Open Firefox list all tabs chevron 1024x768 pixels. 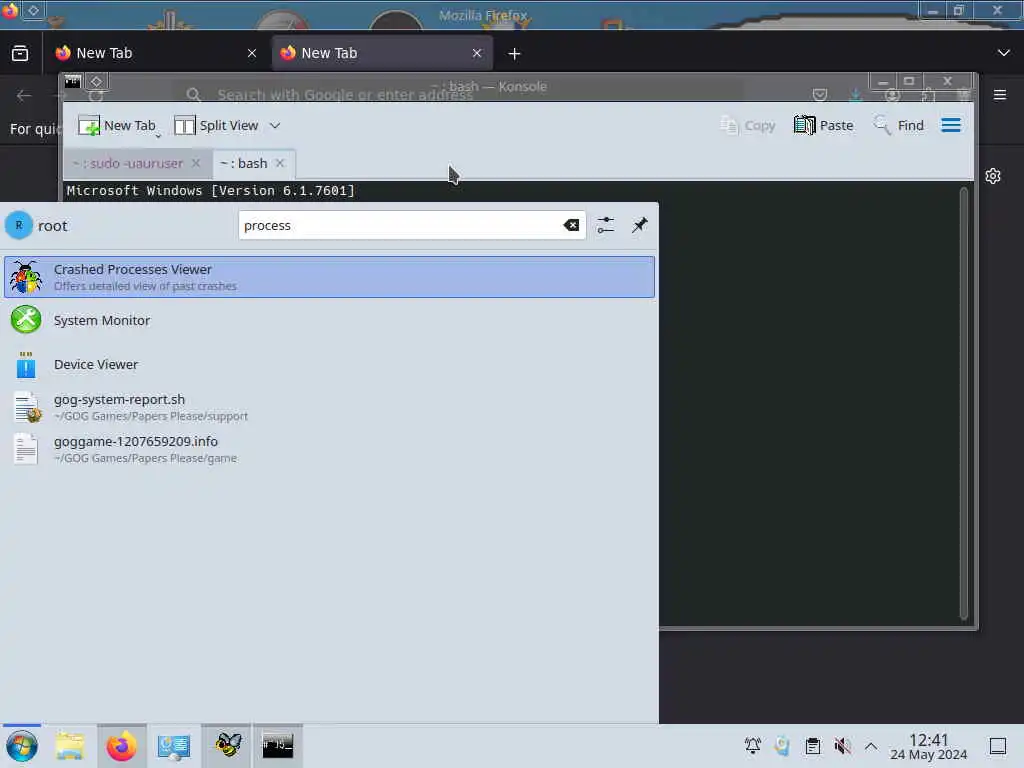(x=1004, y=53)
